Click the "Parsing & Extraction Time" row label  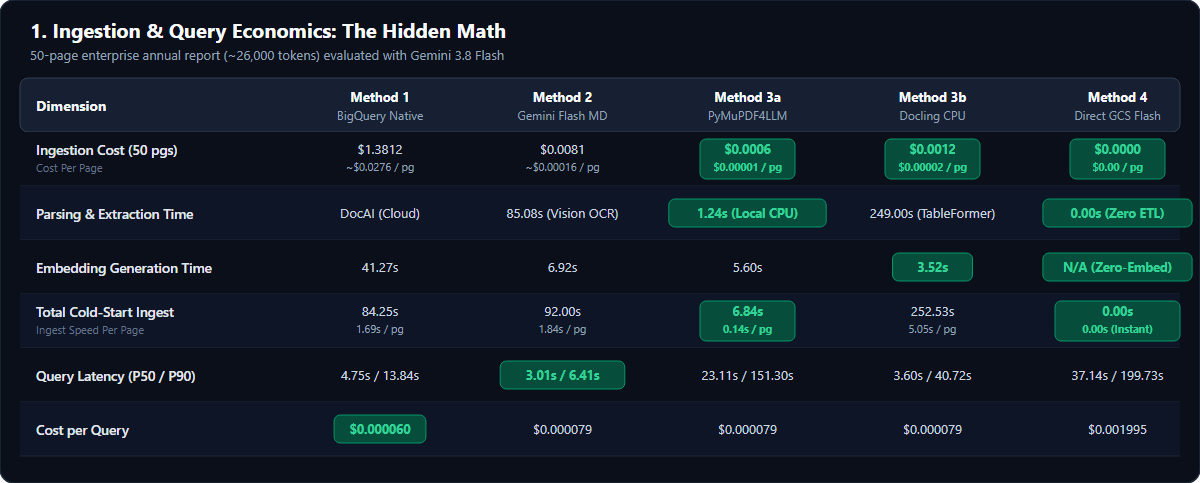tap(115, 214)
